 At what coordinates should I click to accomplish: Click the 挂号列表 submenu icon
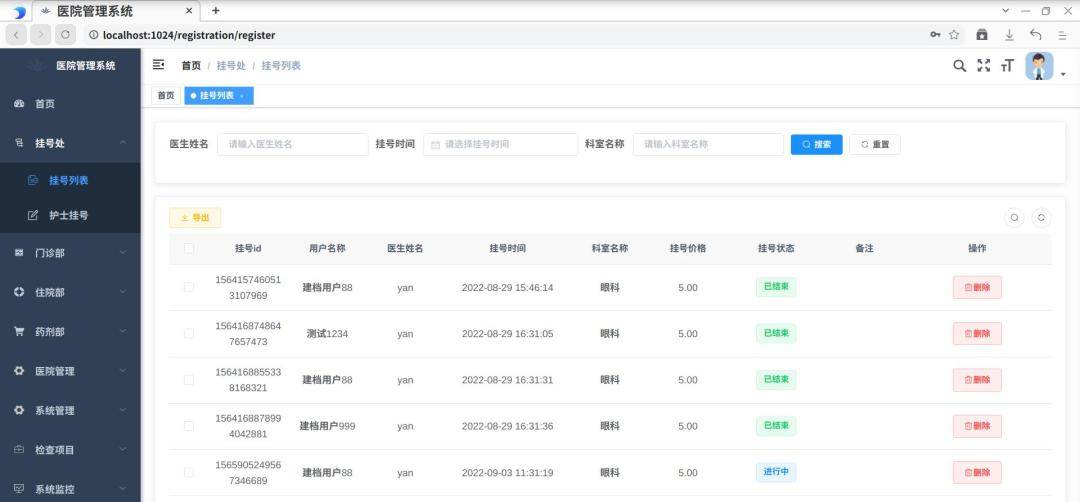[32, 180]
